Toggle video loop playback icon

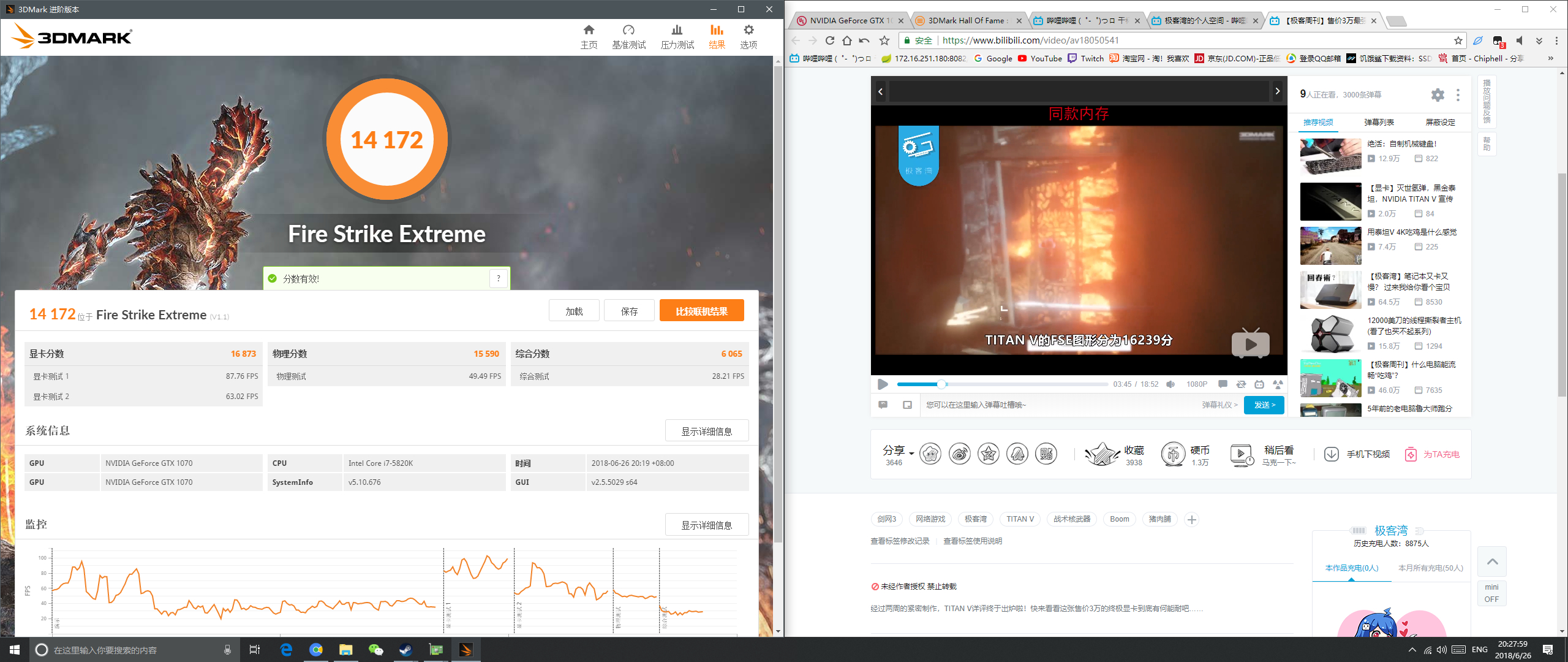1241,384
